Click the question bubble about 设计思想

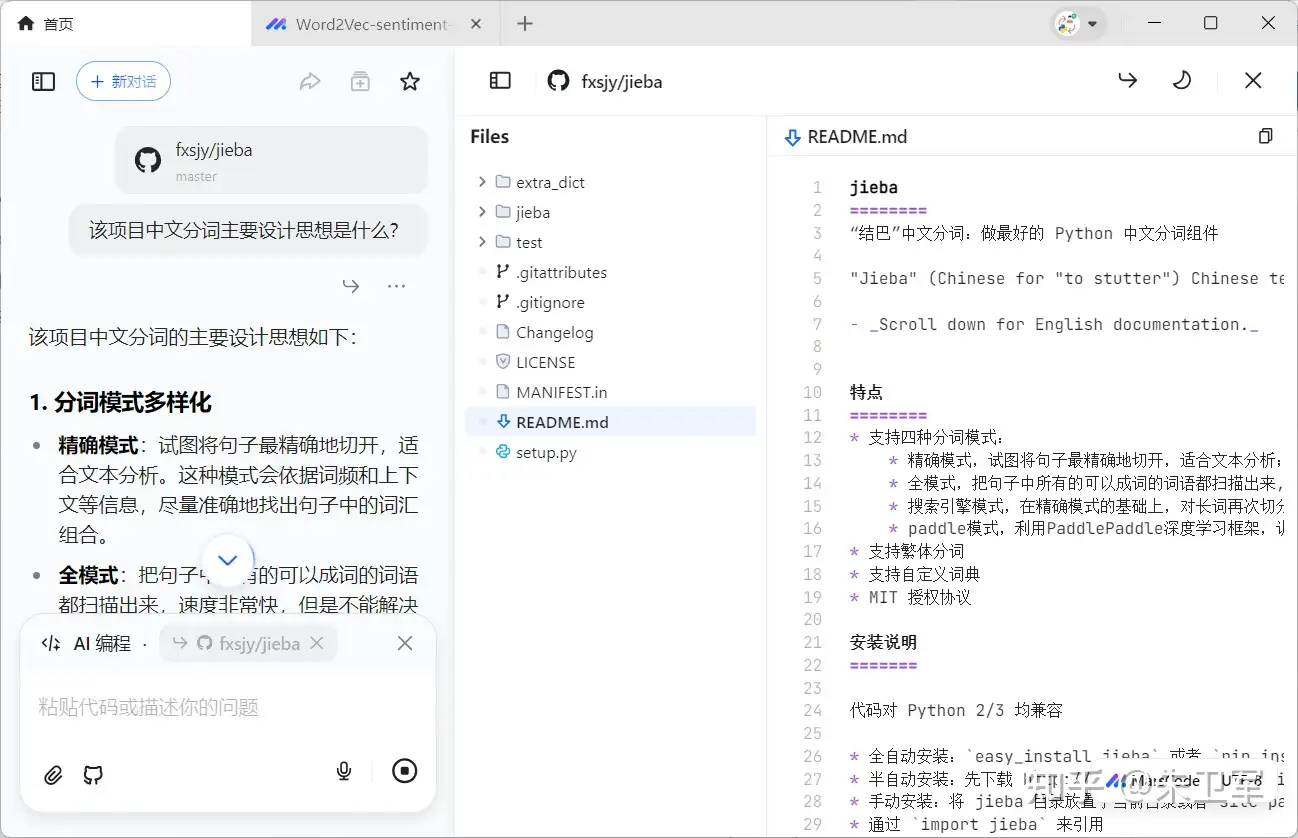pos(248,230)
